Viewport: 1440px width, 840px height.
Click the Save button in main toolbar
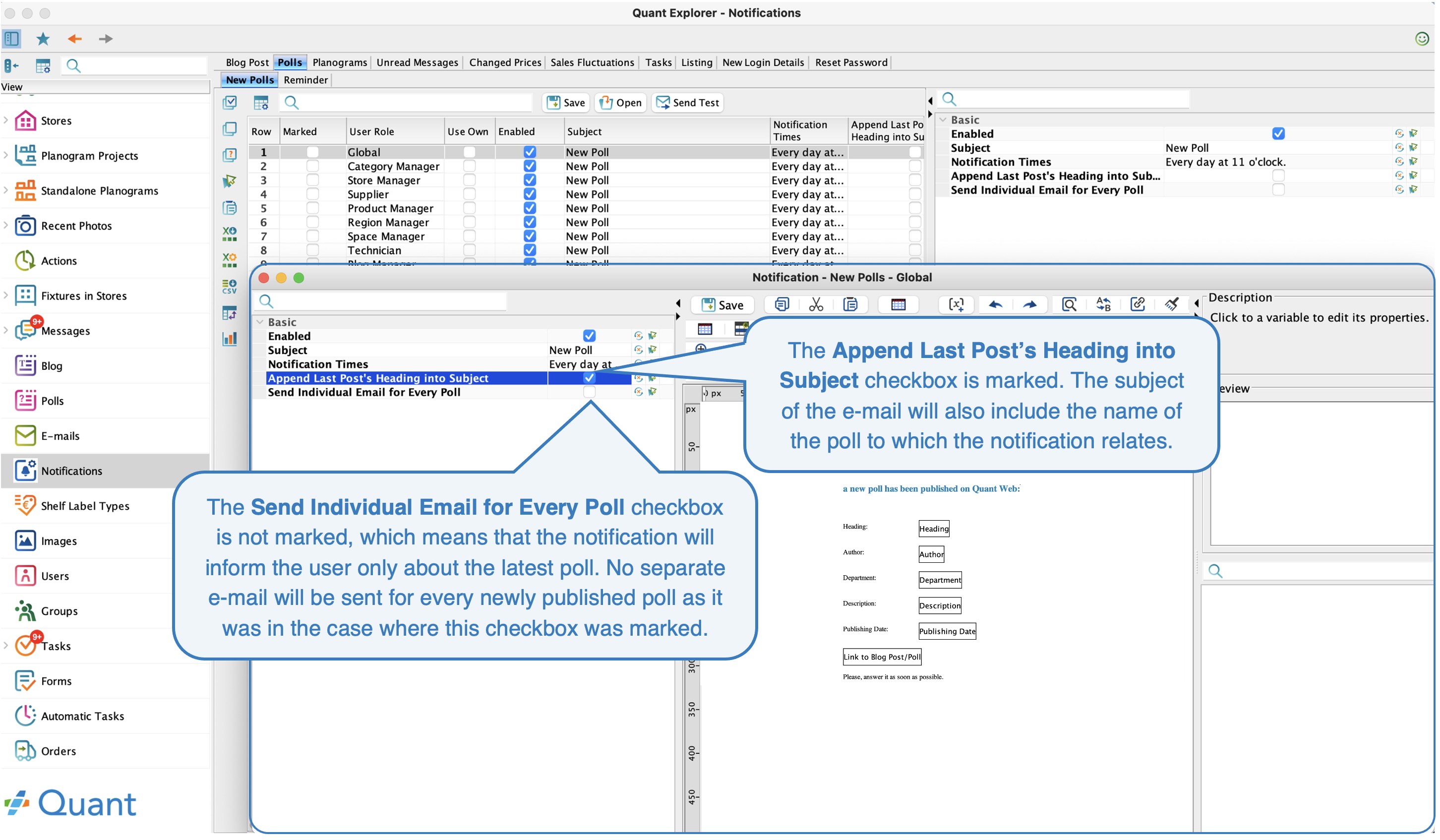coord(566,103)
